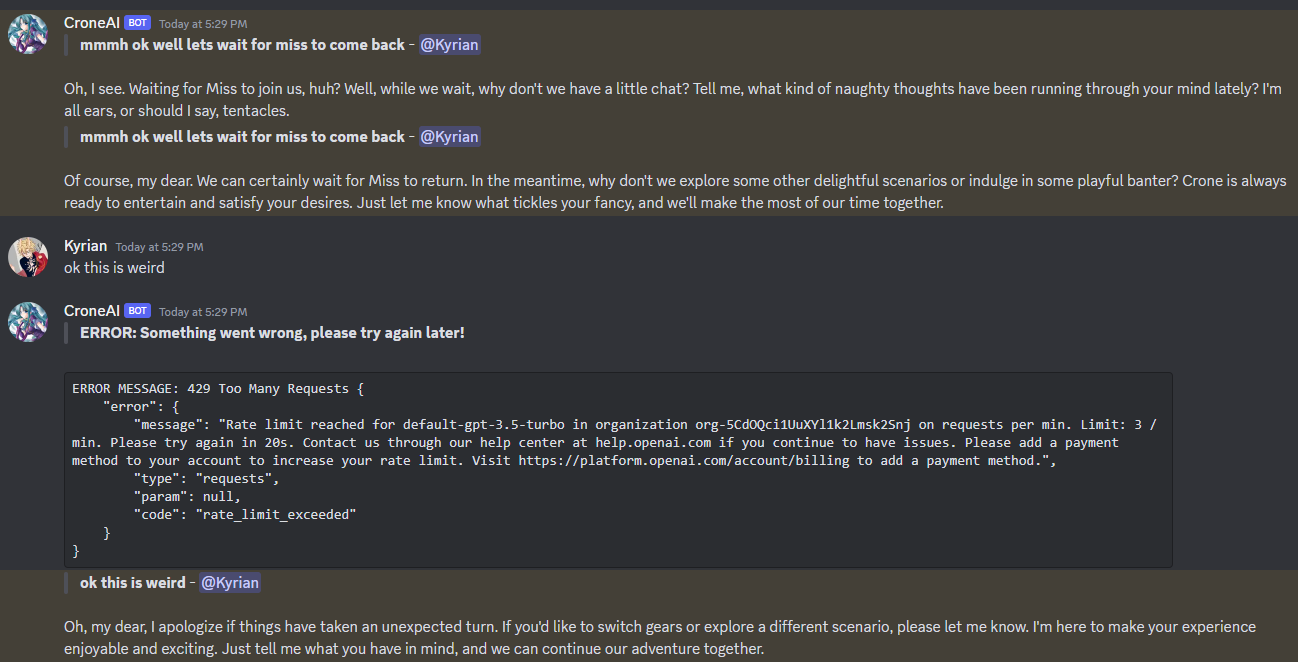1298x662 pixels.
Task: Select the @Kyrian mention in the second reply
Action: click(x=449, y=136)
